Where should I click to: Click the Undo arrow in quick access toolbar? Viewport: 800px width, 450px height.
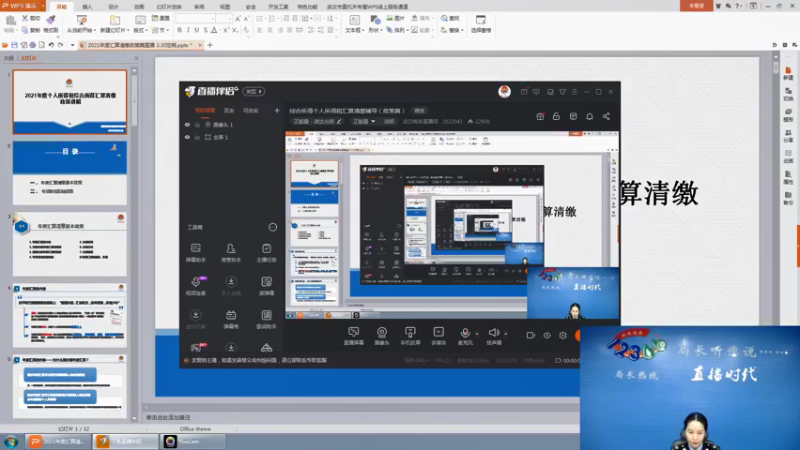51,45
